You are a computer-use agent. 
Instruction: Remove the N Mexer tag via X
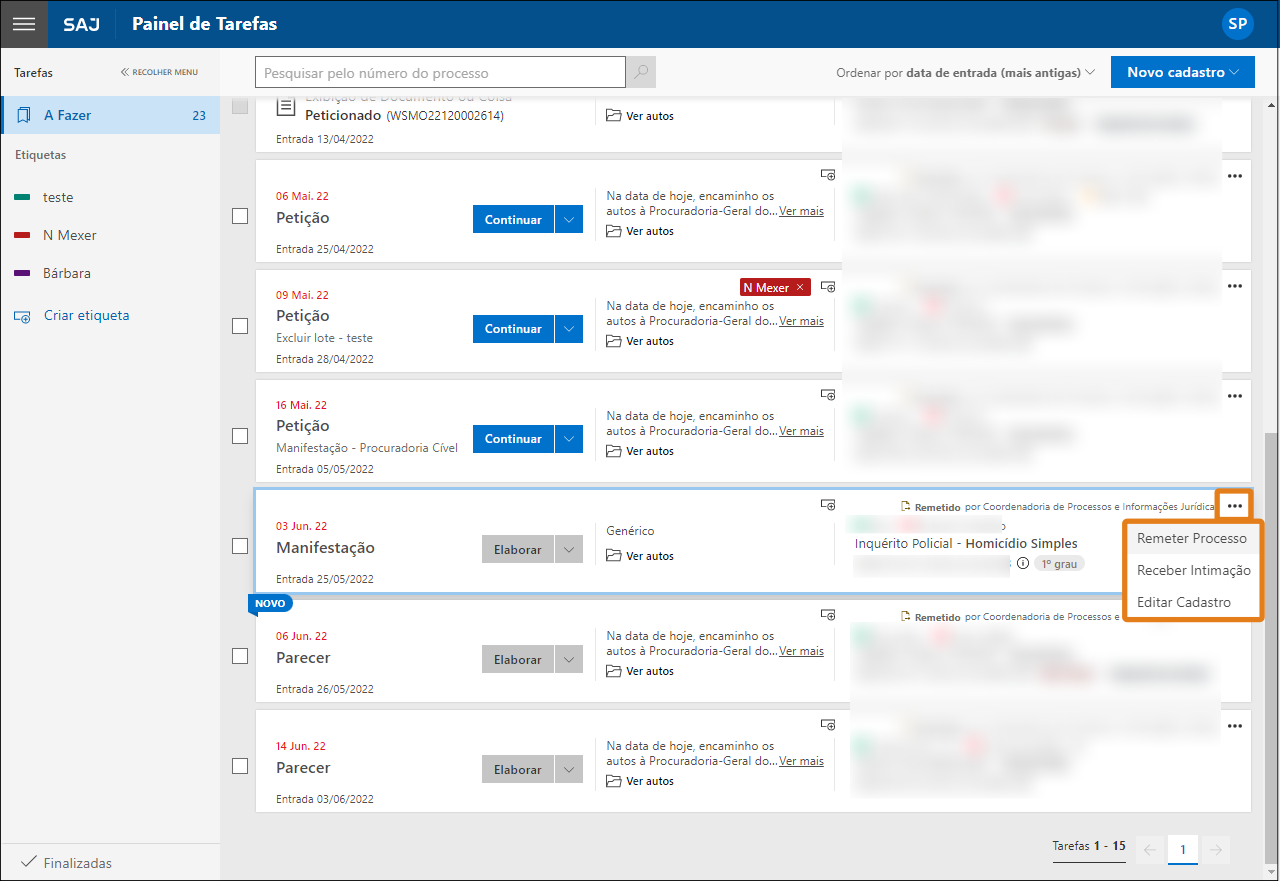(800, 288)
